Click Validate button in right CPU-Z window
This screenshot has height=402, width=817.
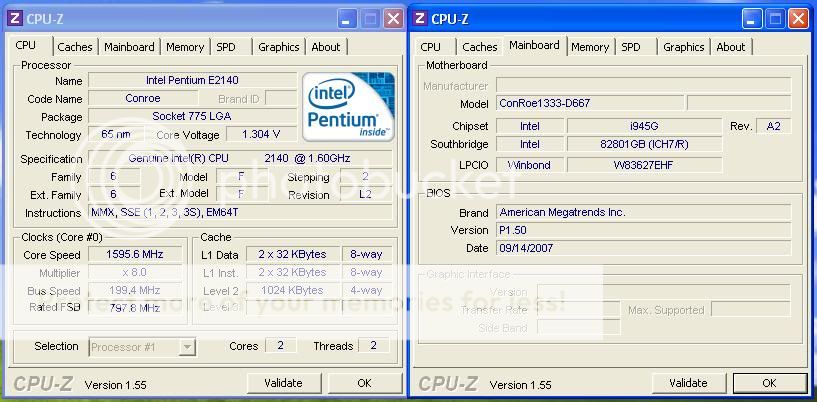688,383
